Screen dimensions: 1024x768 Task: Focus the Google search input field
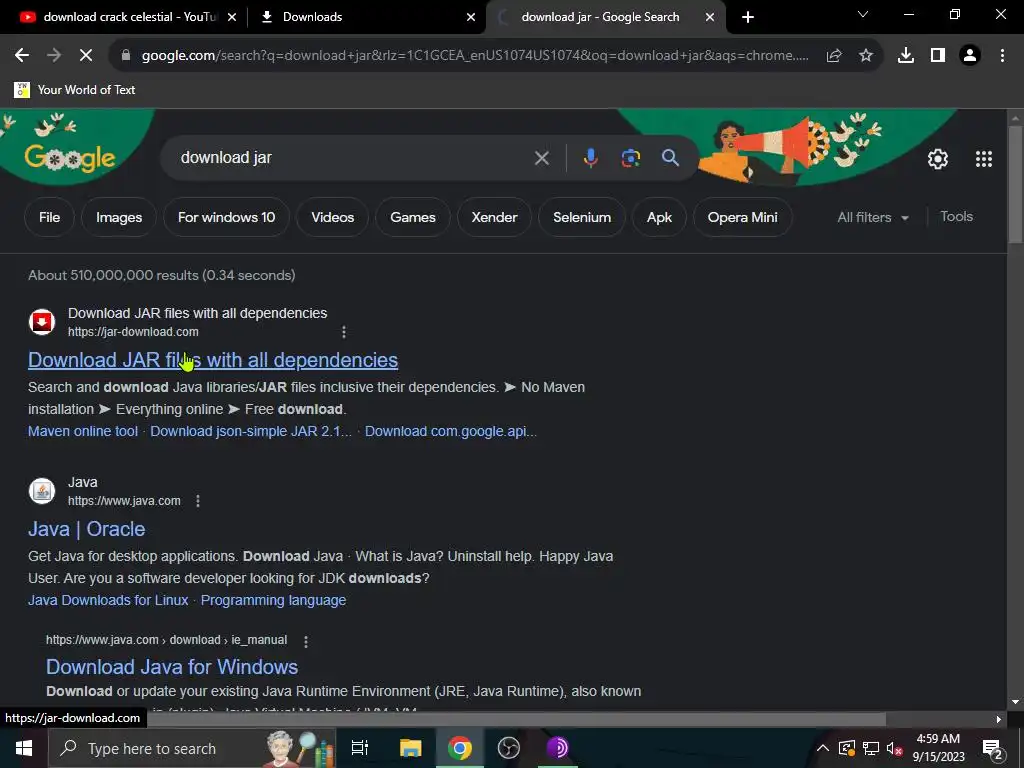[x=353, y=158]
